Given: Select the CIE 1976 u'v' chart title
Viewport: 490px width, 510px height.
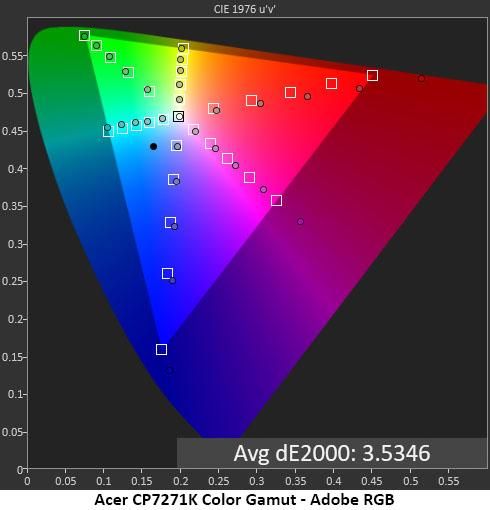Looking at the screenshot, I should click(x=245, y=9).
